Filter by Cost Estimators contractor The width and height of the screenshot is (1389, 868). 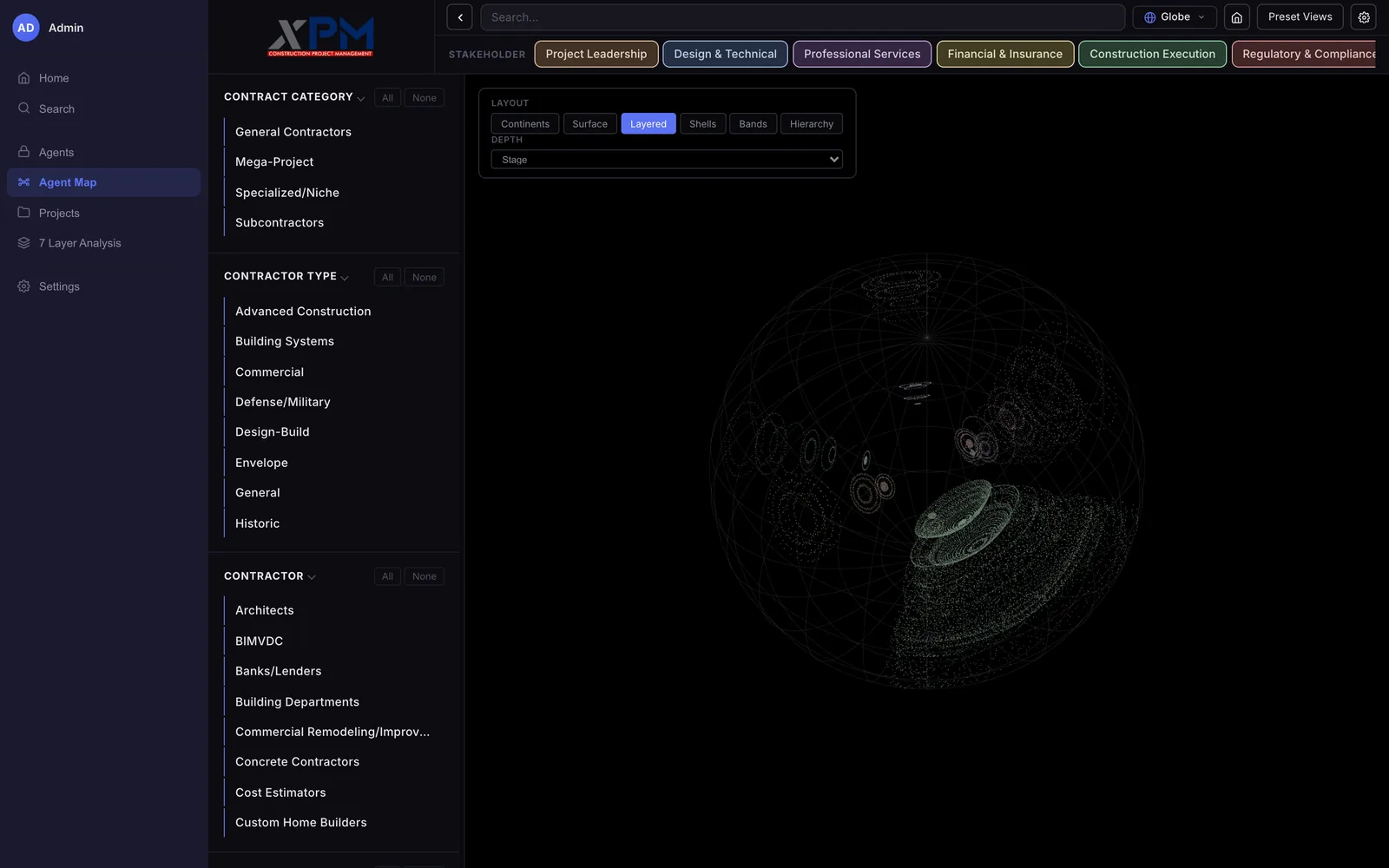coord(280,792)
